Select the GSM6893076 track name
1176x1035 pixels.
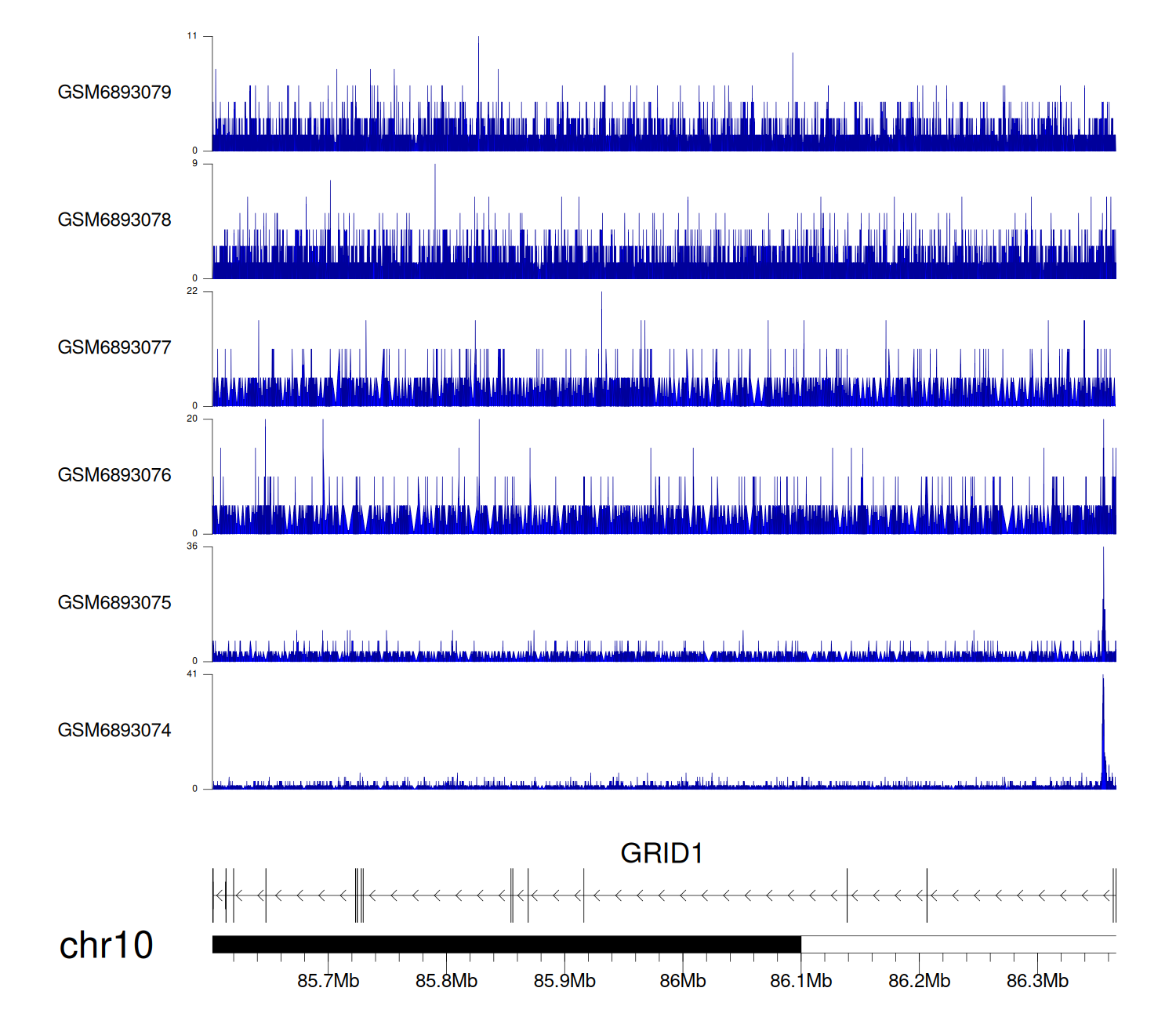point(114,475)
